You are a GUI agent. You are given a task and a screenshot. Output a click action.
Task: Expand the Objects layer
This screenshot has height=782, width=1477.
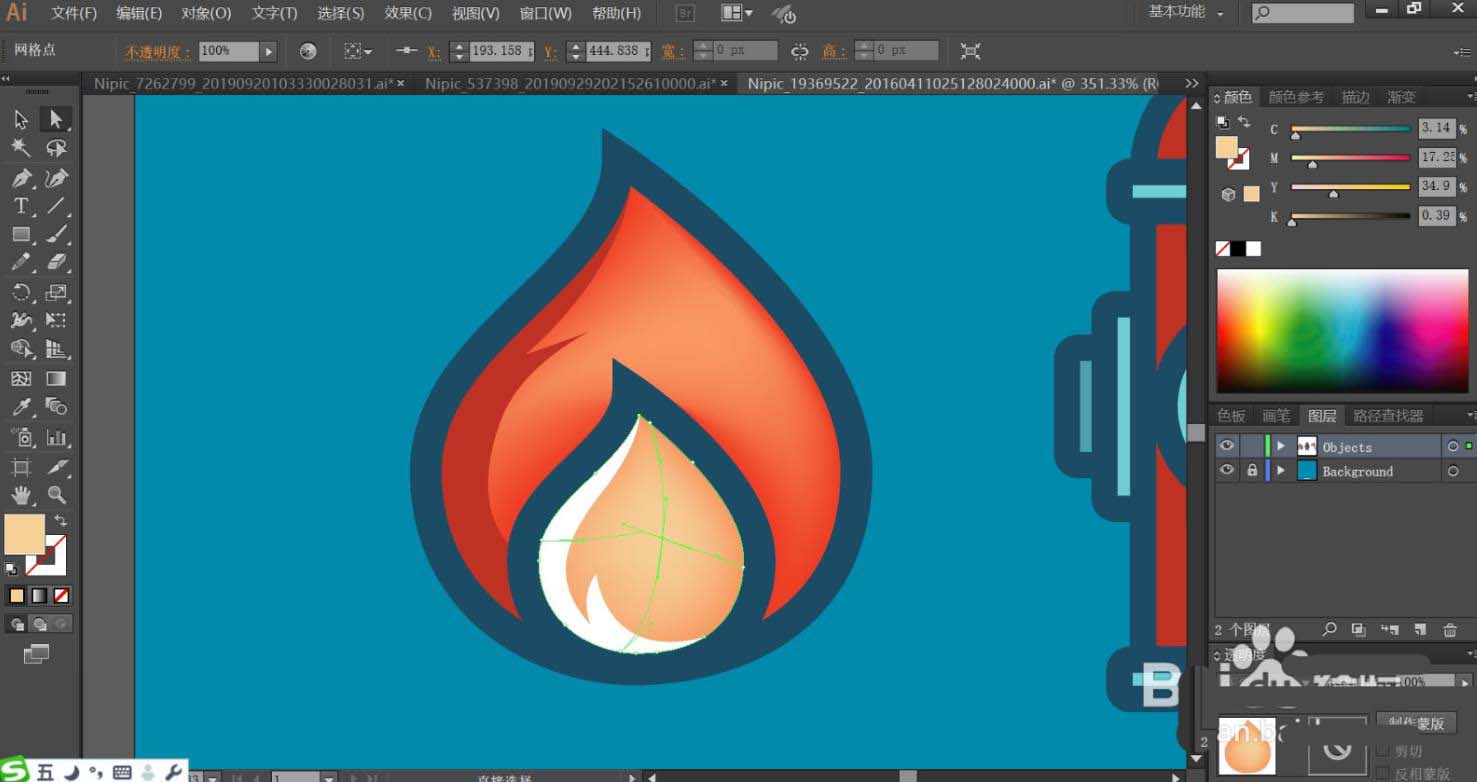[1281, 446]
